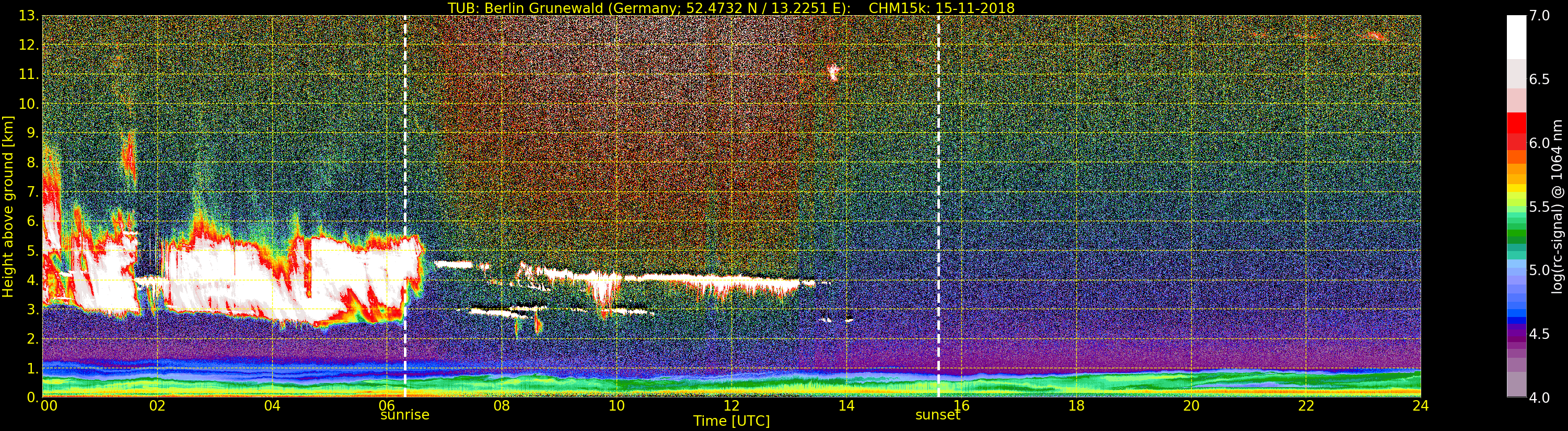Pick the white band atop the colorbar
The width and height of the screenshot is (1568, 431).
[x=1516, y=37]
